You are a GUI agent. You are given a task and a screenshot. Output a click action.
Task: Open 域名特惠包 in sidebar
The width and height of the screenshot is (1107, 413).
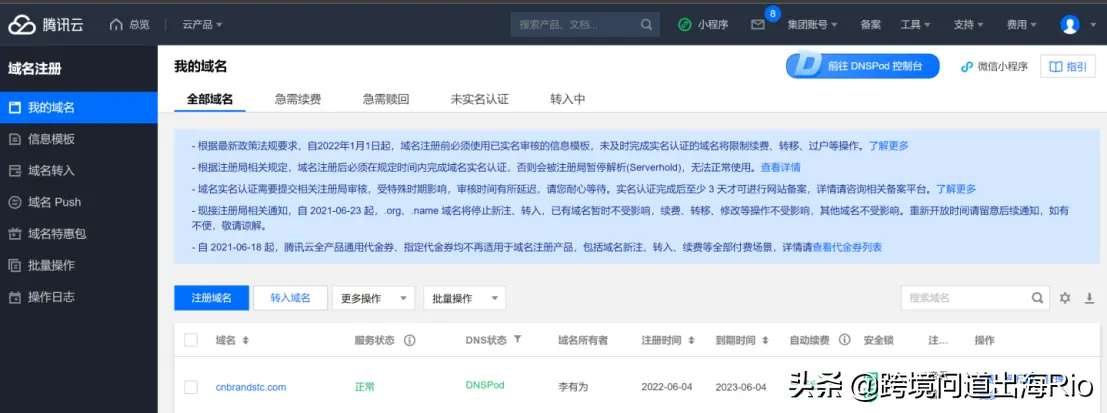click(78, 234)
